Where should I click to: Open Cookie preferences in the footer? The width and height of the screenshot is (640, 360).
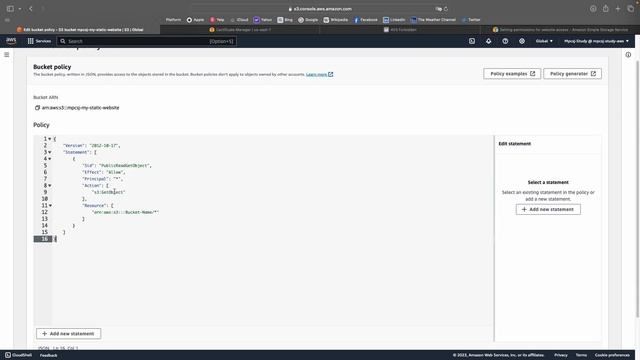tap(612, 355)
